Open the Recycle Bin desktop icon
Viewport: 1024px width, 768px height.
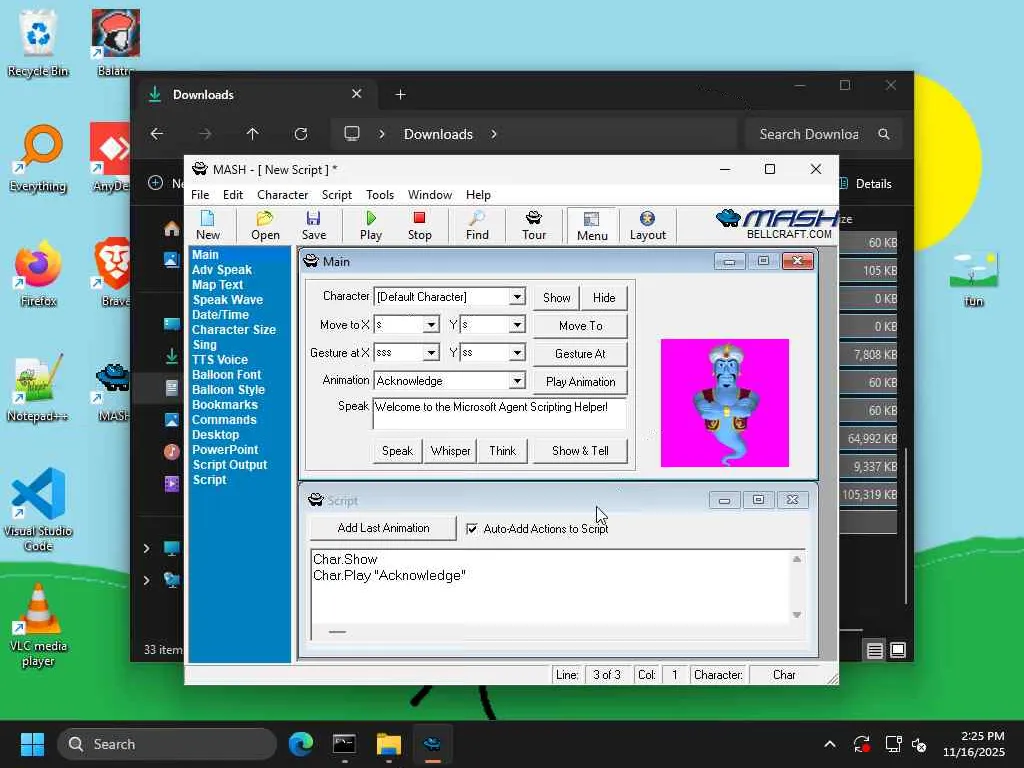pos(39,44)
